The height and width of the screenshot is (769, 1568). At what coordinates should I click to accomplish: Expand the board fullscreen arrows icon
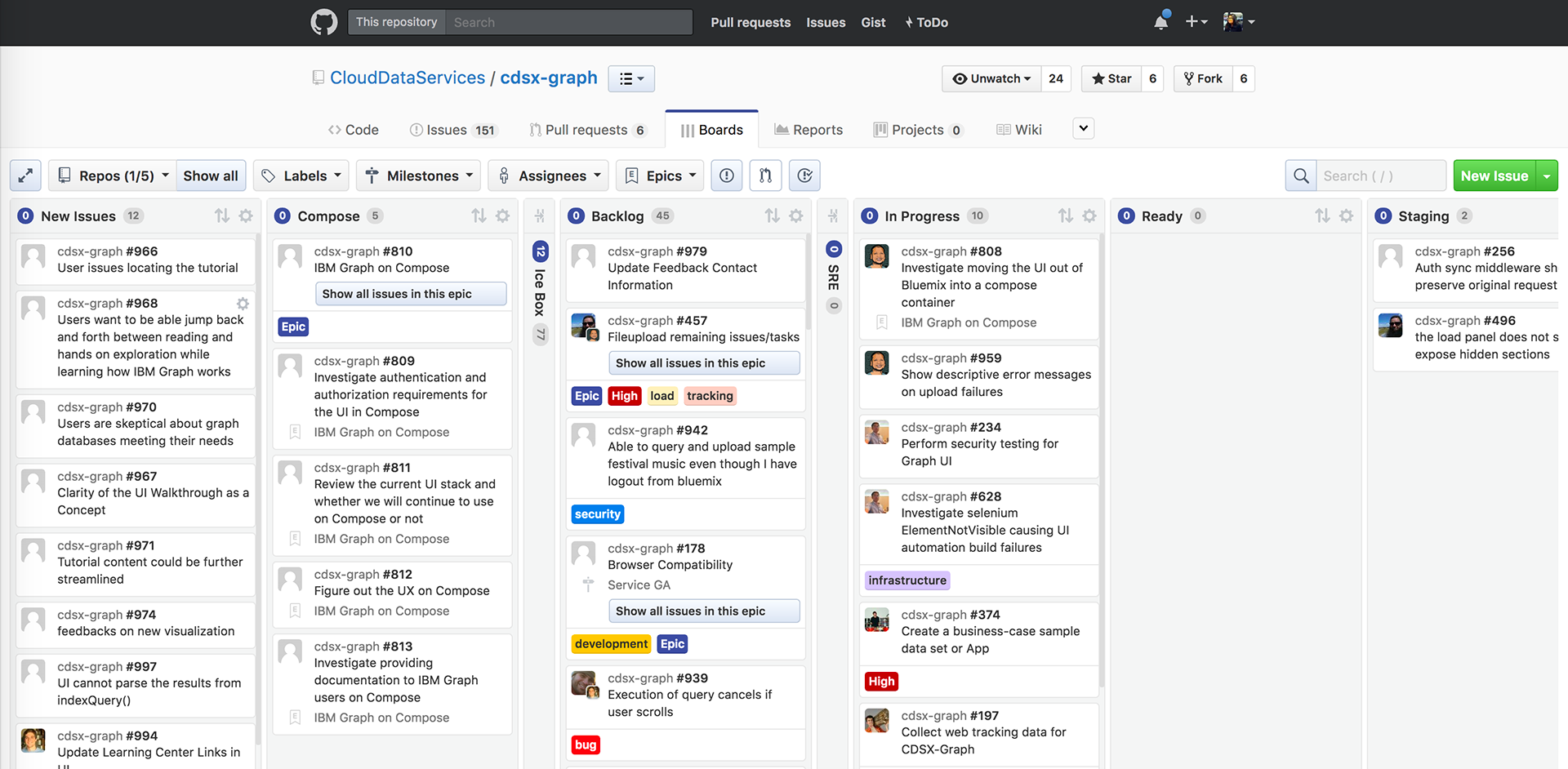25,176
